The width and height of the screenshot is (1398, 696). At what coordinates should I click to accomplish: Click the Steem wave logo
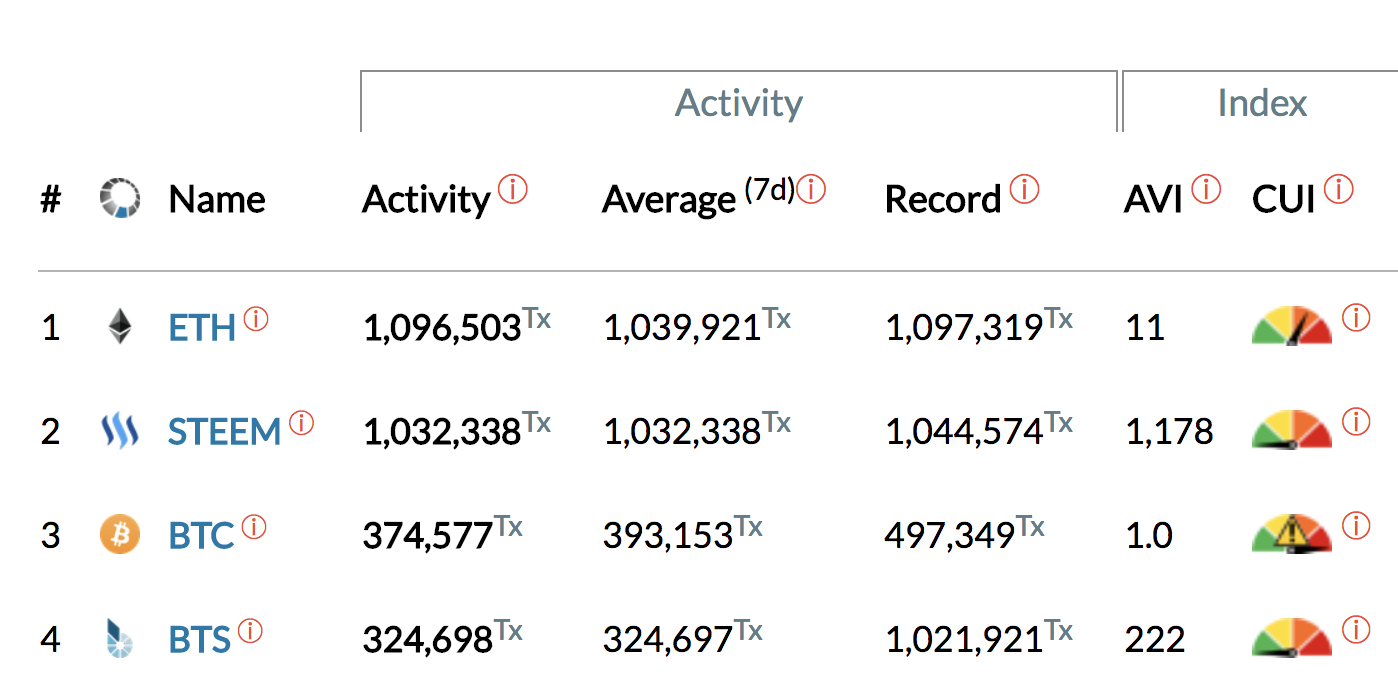coord(120,431)
